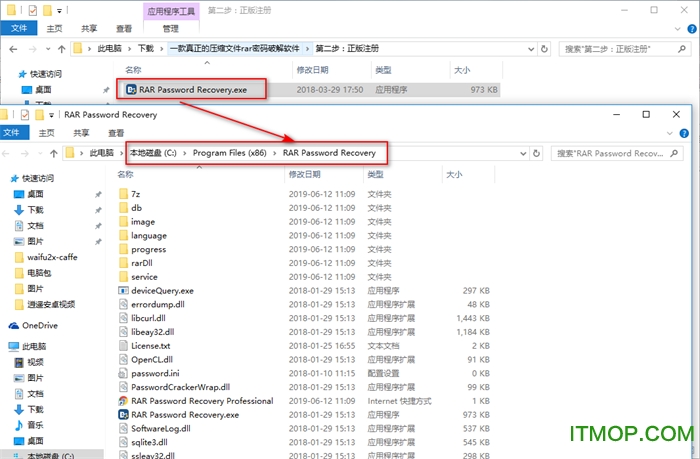Open recent locations dropdown in front window
Viewport: 700px width, 459px height.
pos(40,154)
